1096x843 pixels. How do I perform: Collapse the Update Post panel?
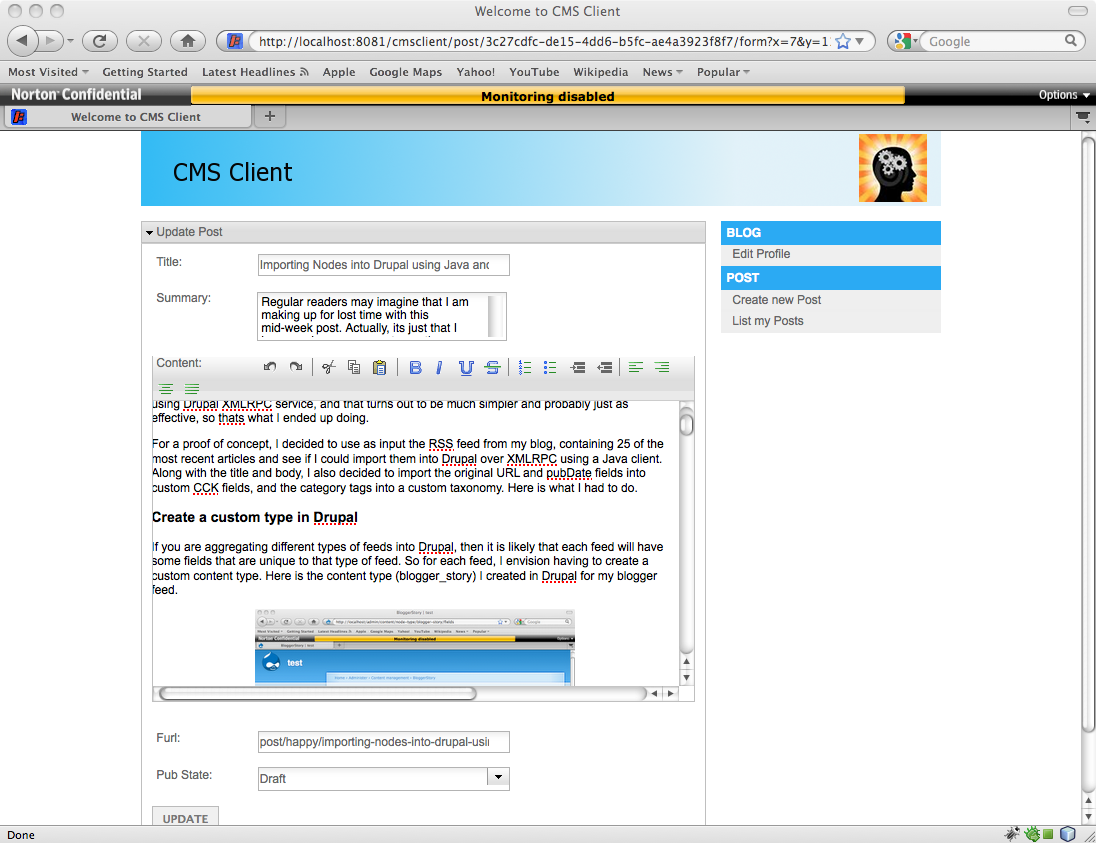149,232
